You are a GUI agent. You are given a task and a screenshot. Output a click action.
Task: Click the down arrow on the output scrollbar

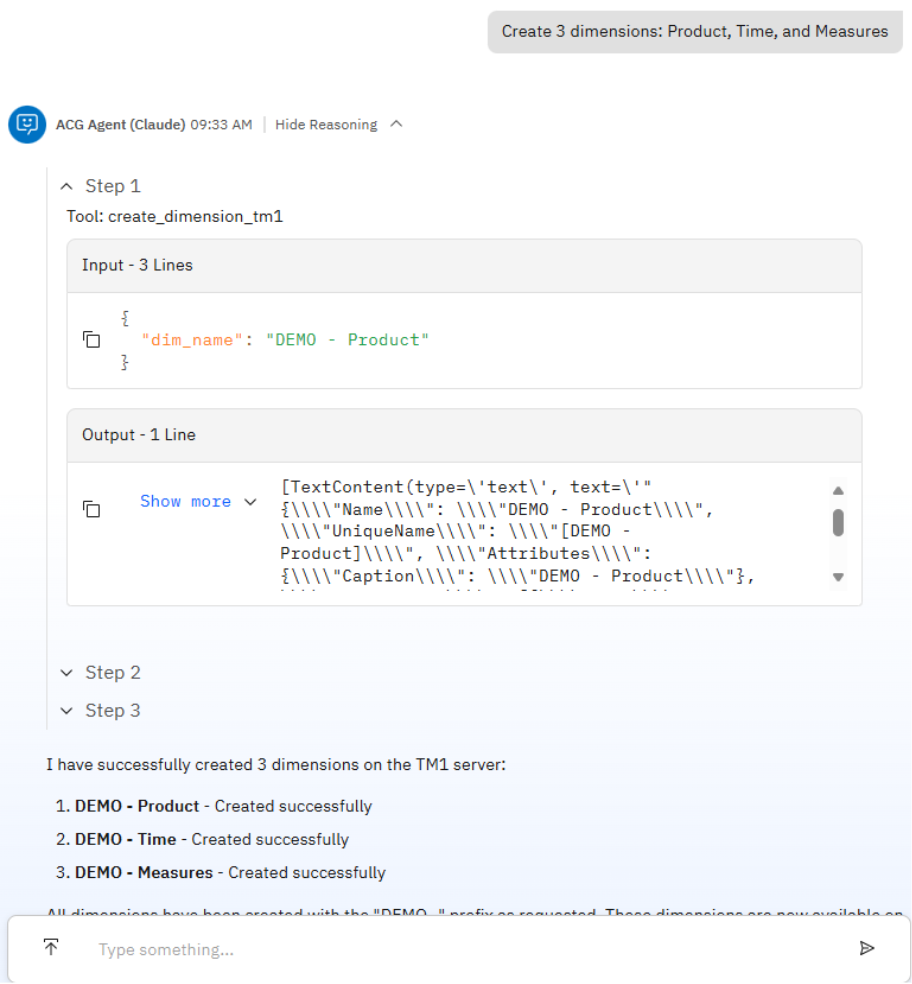pos(839,577)
